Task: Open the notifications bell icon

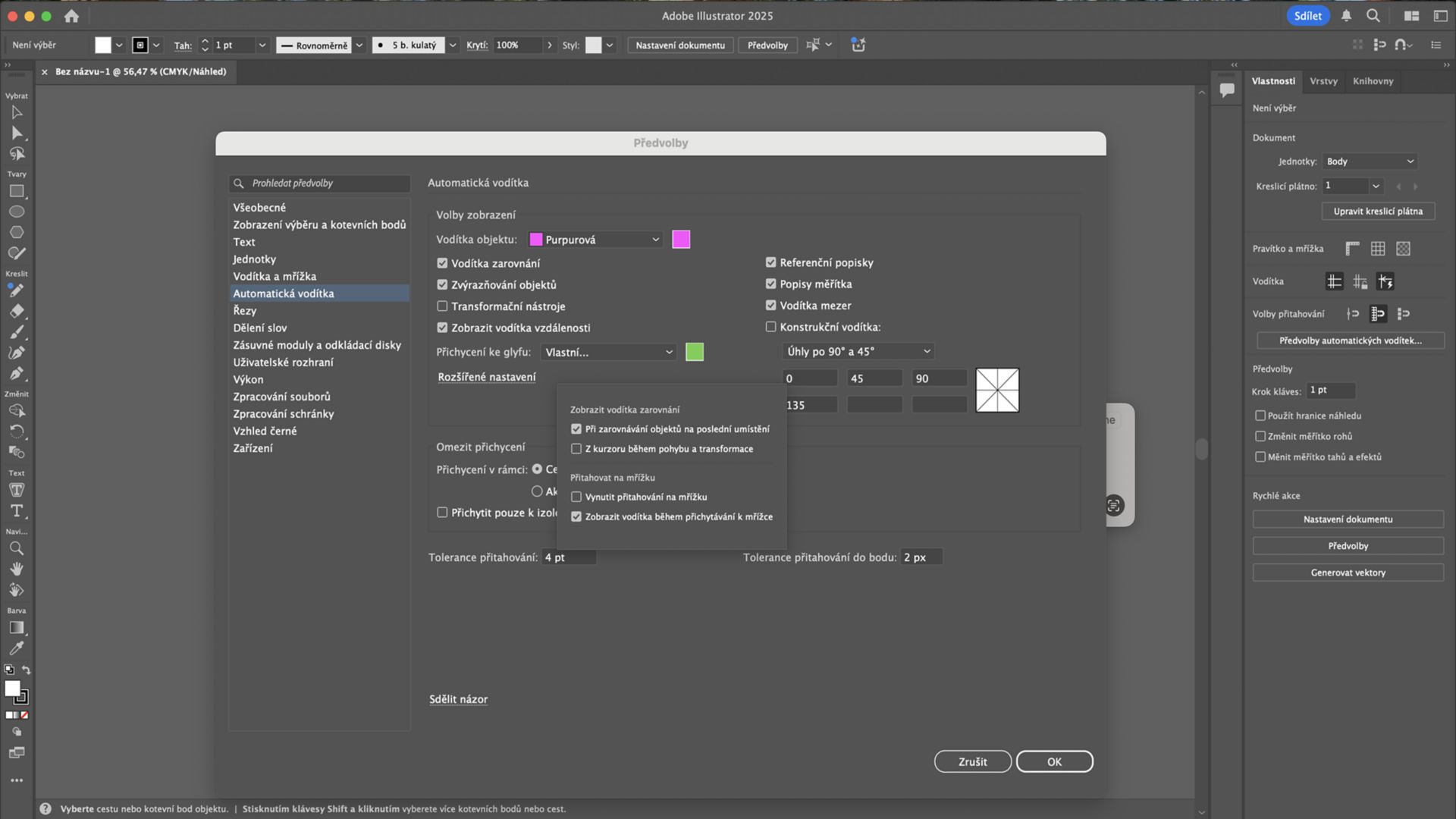Action: [x=1346, y=16]
